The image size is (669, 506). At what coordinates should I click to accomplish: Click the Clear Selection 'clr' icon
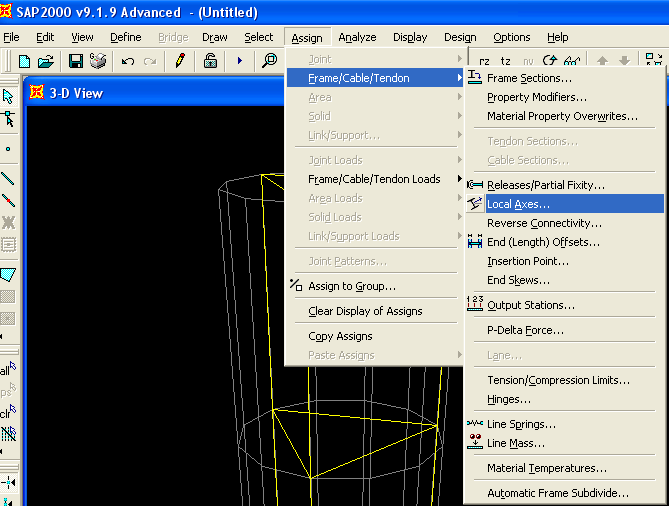click(x=8, y=412)
